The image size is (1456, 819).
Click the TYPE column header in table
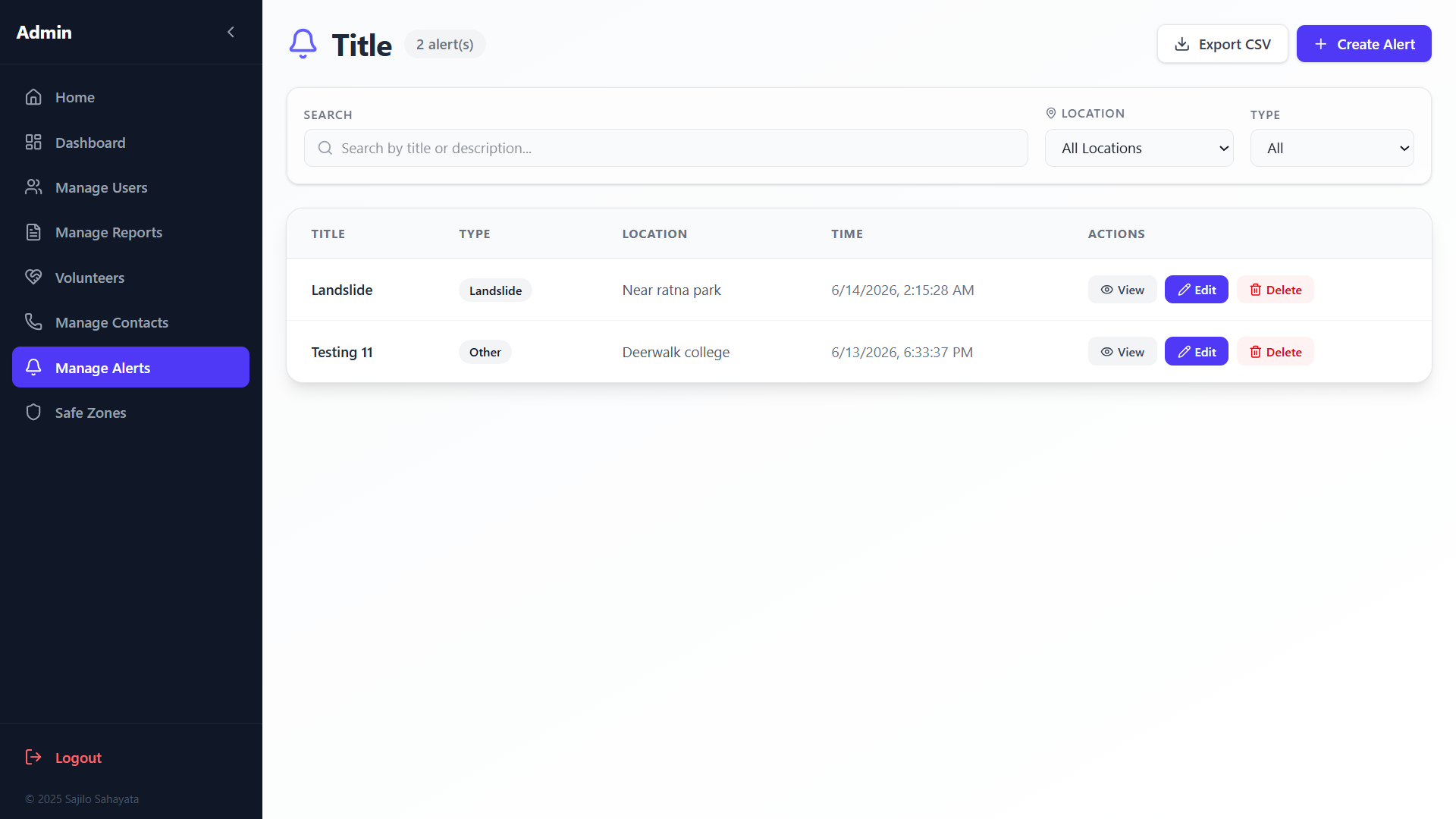click(x=474, y=234)
